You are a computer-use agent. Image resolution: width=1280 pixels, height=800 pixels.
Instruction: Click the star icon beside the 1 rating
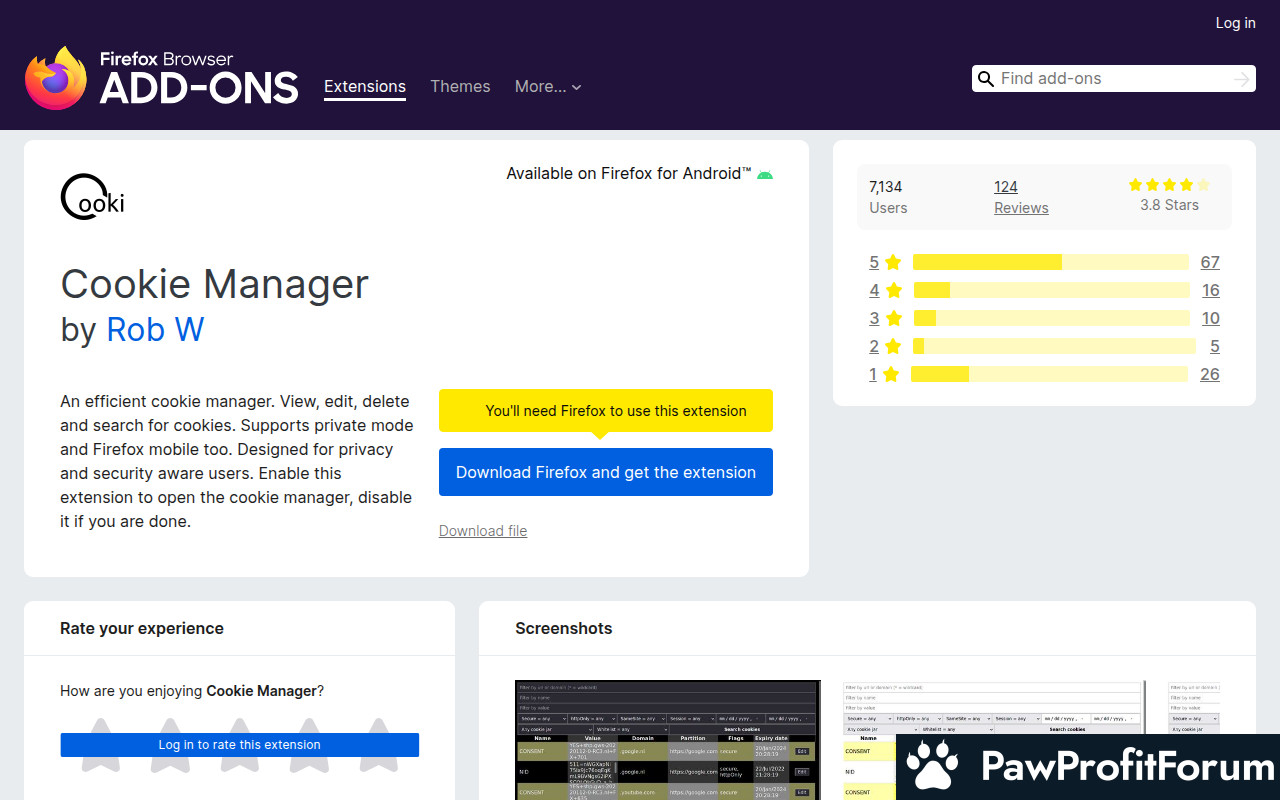point(891,374)
